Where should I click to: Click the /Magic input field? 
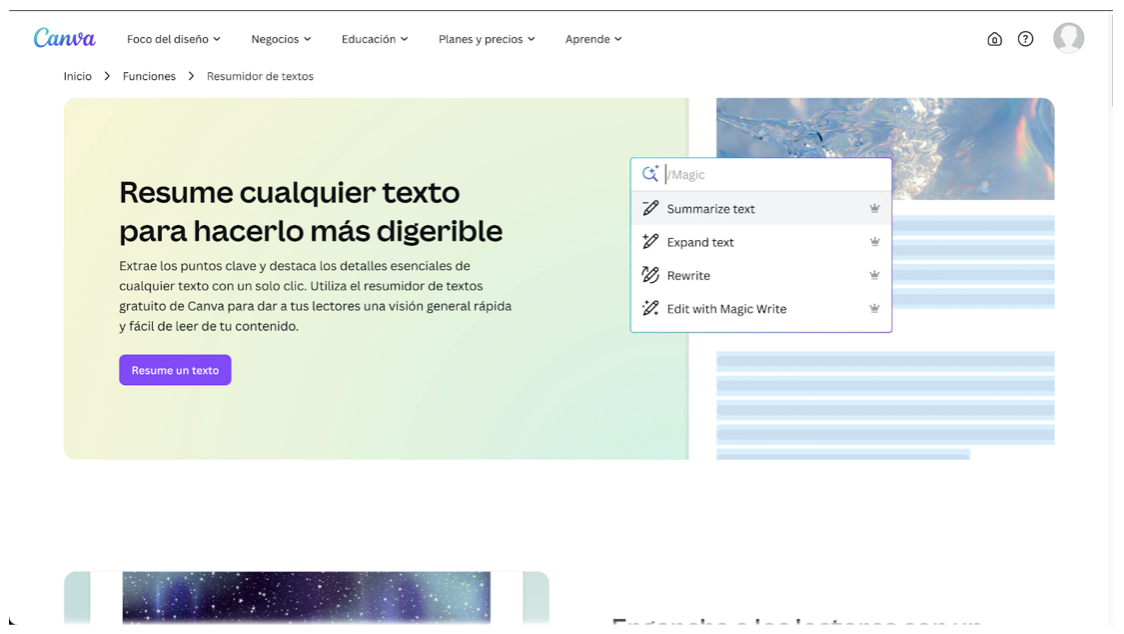[x=775, y=174]
